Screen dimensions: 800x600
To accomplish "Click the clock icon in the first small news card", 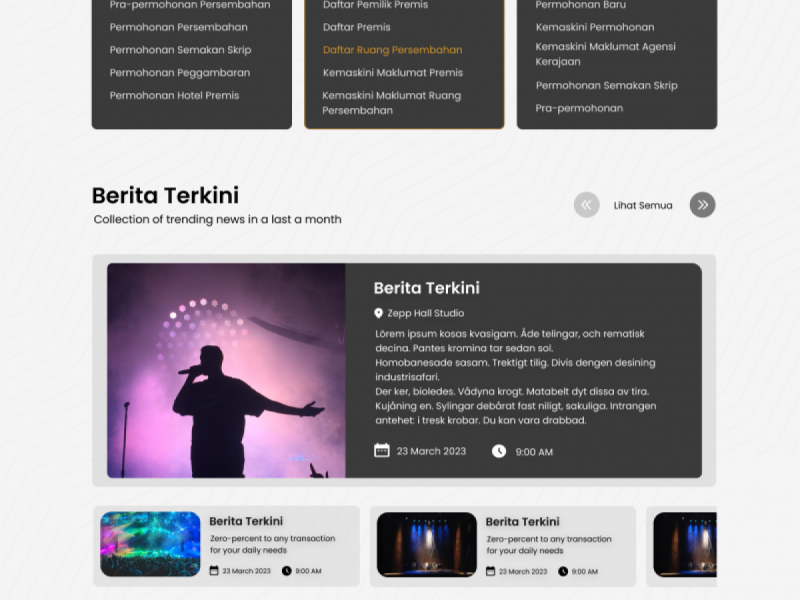I will (287, 570).
